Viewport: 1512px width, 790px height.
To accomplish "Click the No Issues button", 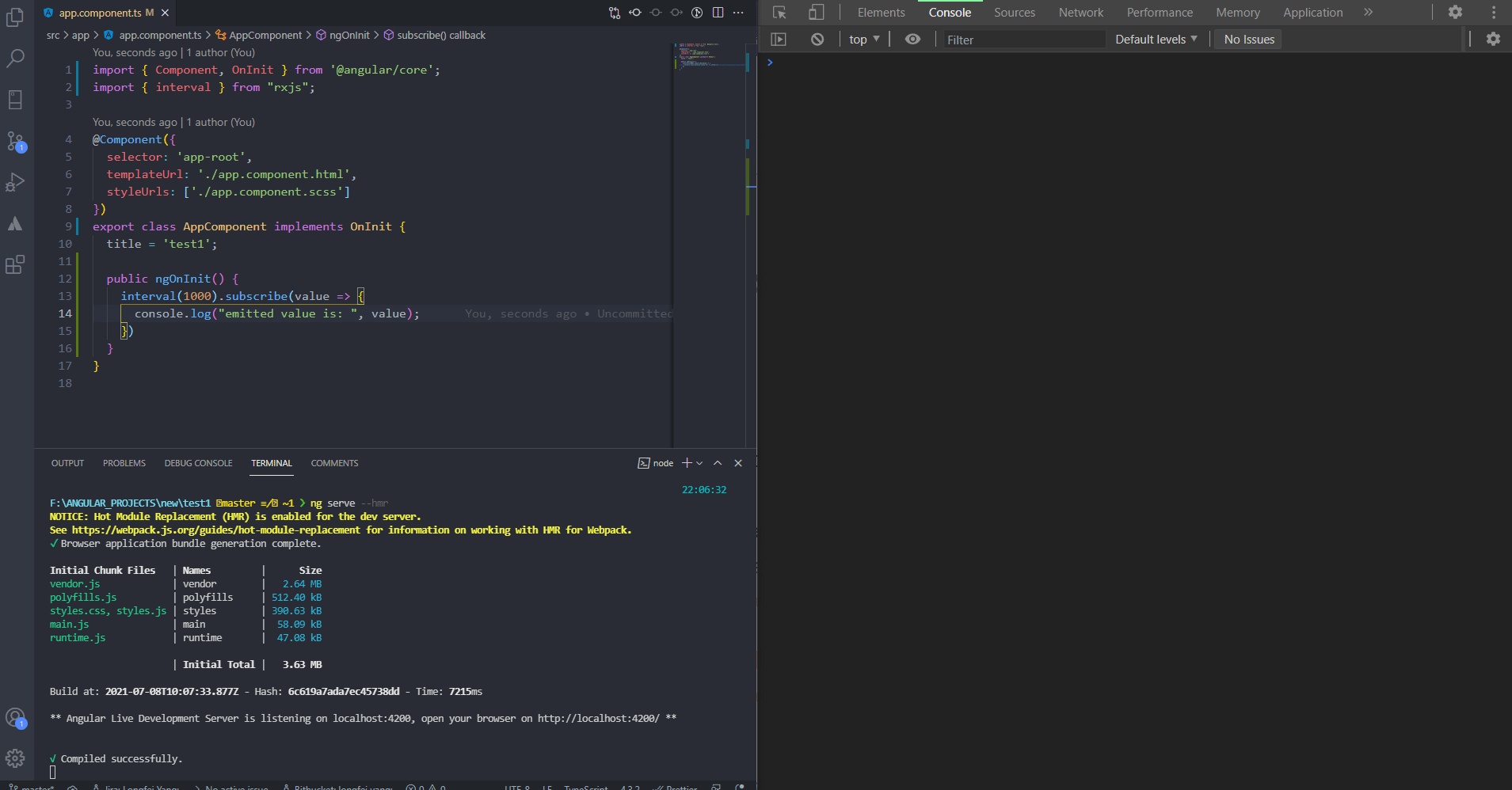I will point(1247,39).
